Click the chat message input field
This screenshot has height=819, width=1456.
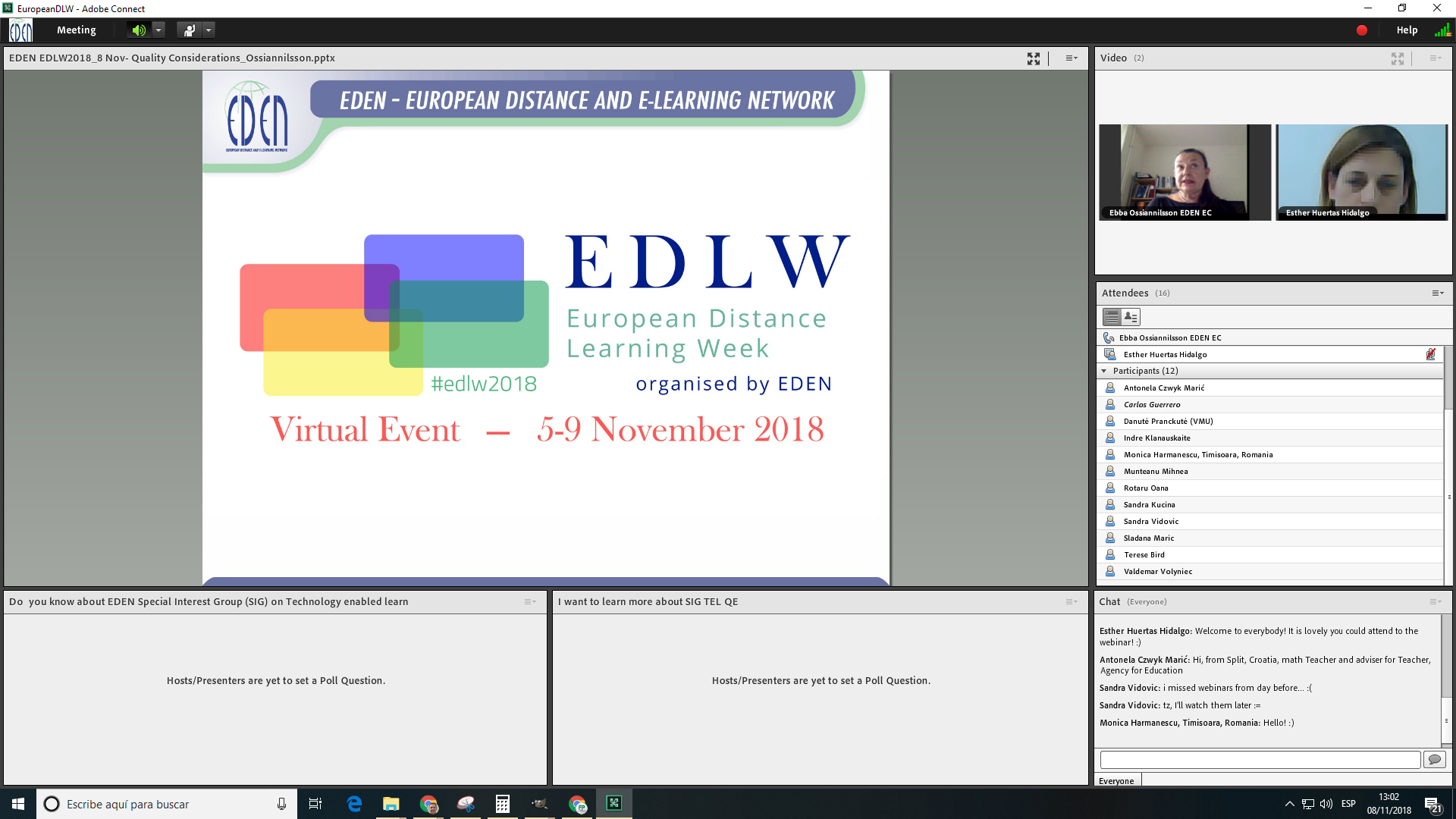[x=1260, y=760]
